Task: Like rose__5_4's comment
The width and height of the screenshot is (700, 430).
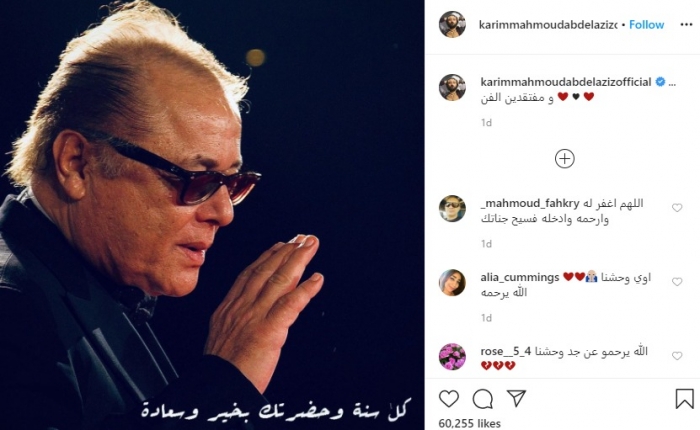Action: [x=677, y=356]
